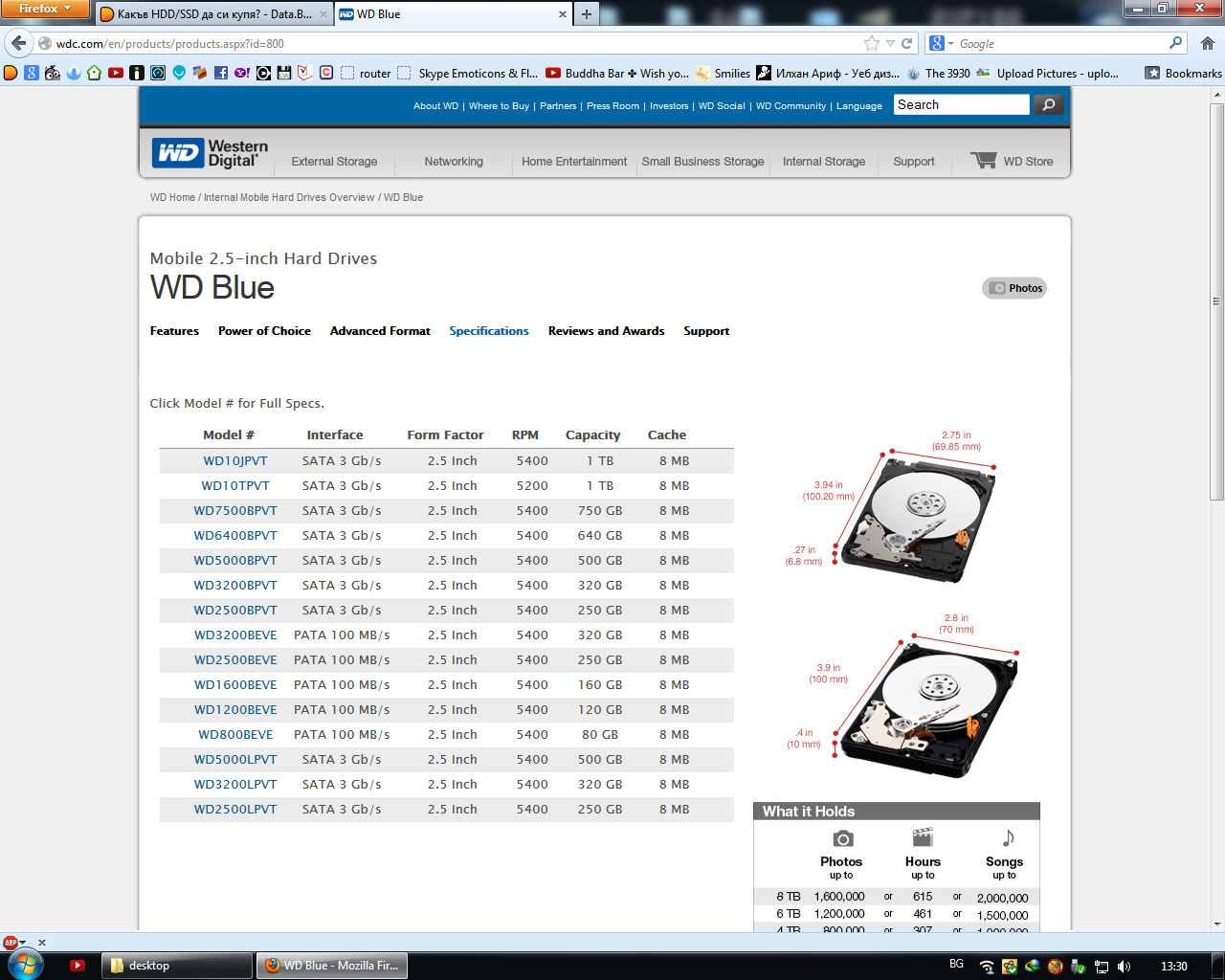Click the Where to Buy link
Screen dimensions: 1225x980
pos(499,106)
